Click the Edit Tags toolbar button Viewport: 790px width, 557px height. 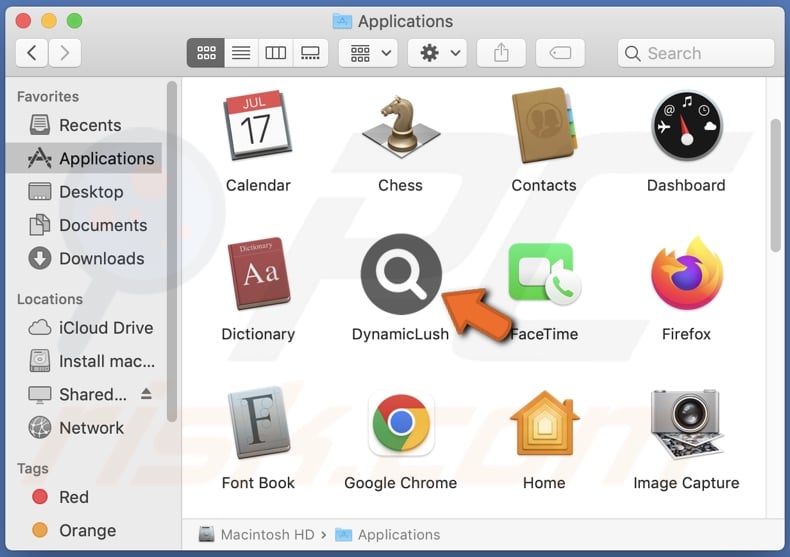click(x=560, y=52)
